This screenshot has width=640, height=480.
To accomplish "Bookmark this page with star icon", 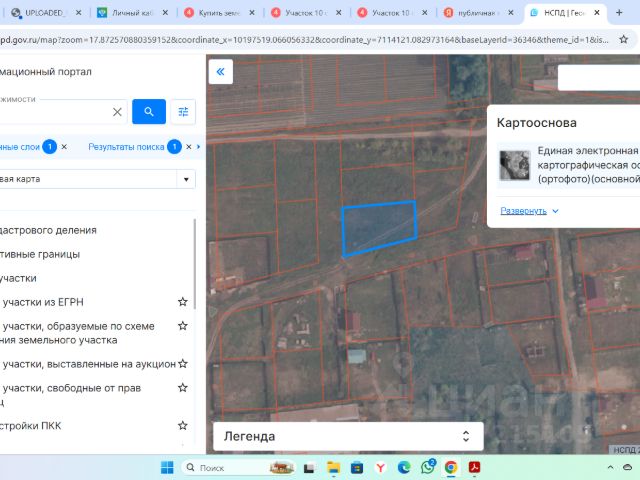I will point(623,40).
